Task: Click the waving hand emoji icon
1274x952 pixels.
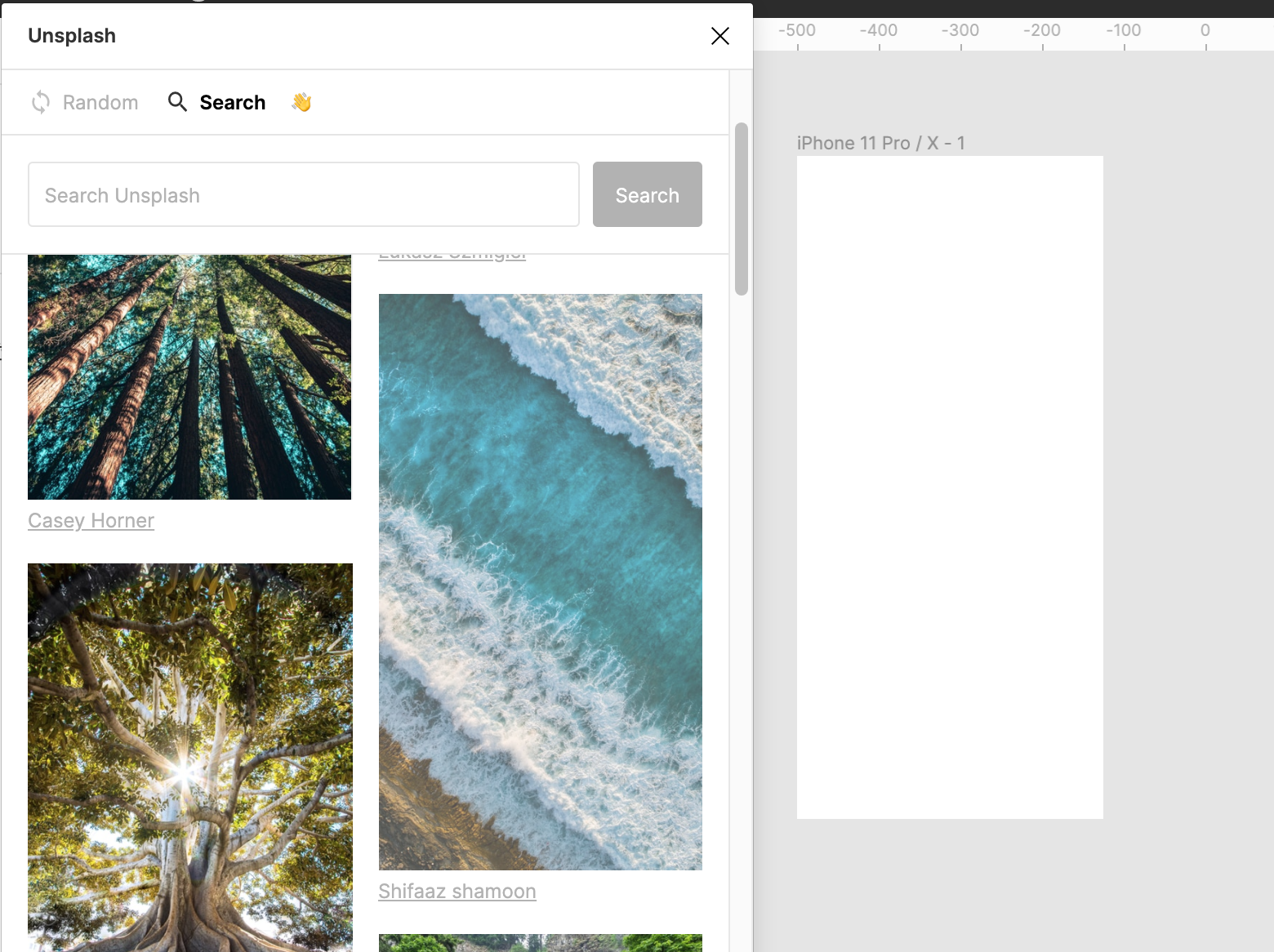Action: tap(301, 102)
